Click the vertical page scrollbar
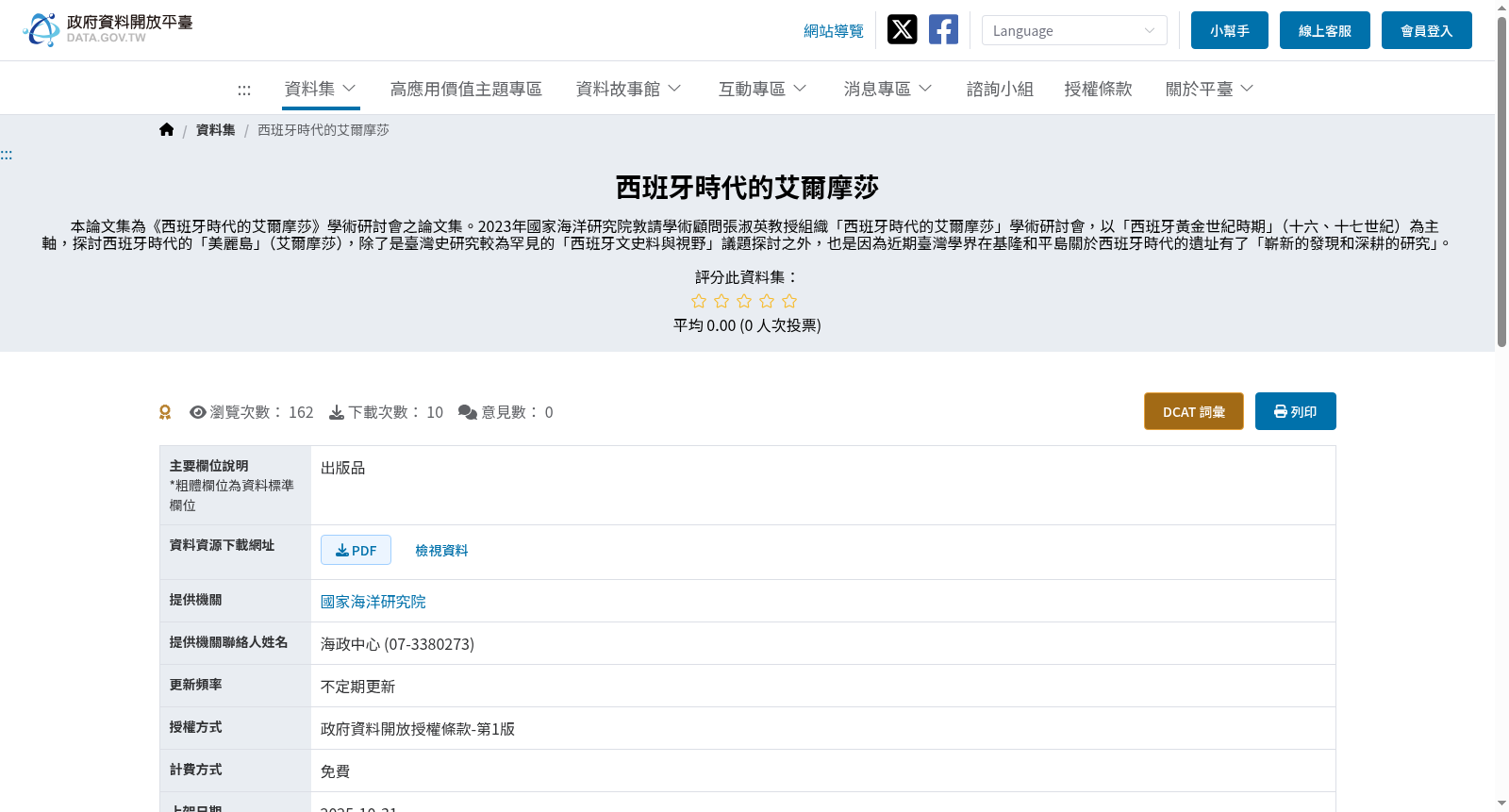Viewport: 1509px width, 812px height. click(1501, 182)
